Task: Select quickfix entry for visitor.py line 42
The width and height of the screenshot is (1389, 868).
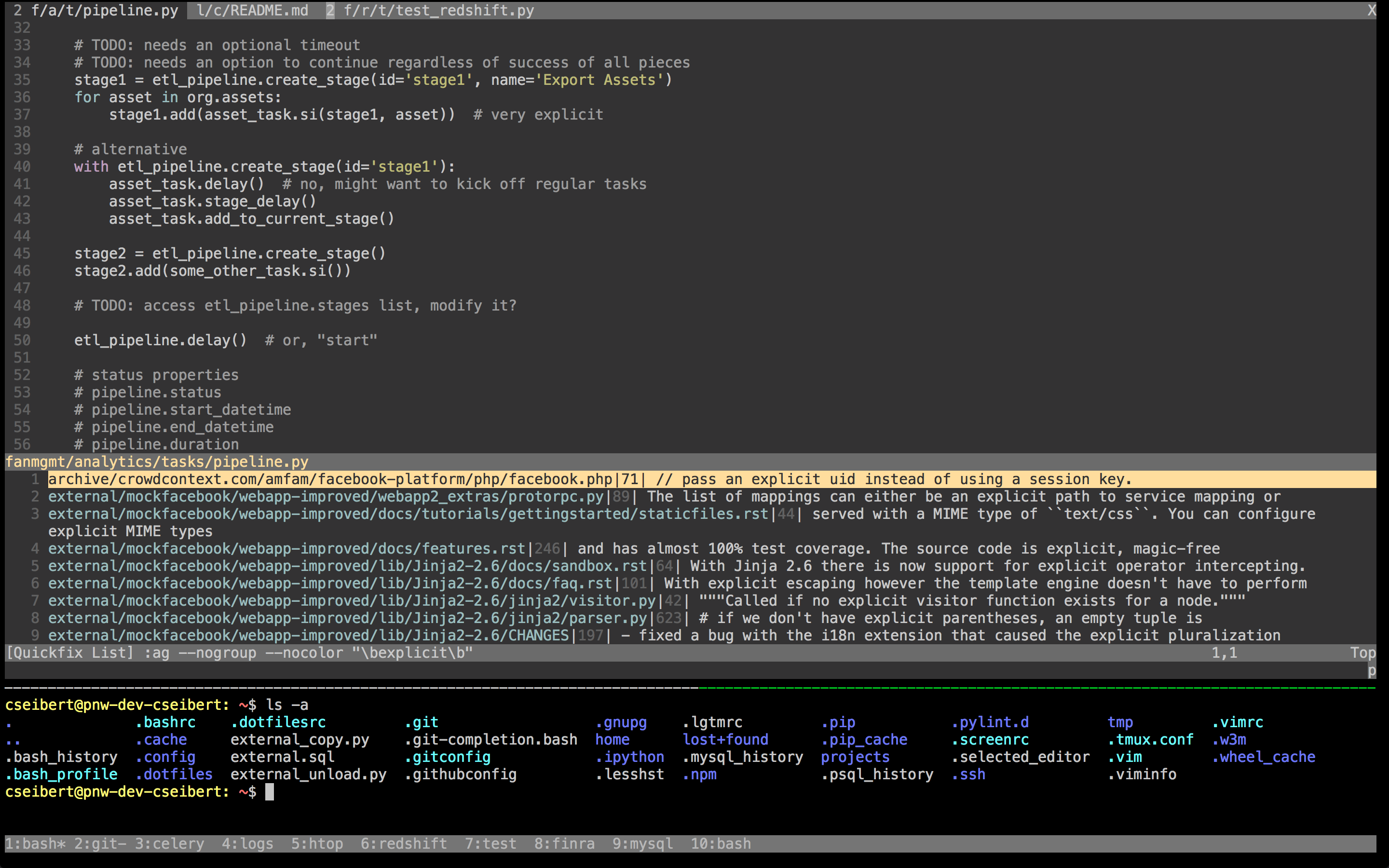Action: pyautogui.click(x=691, y=600)
